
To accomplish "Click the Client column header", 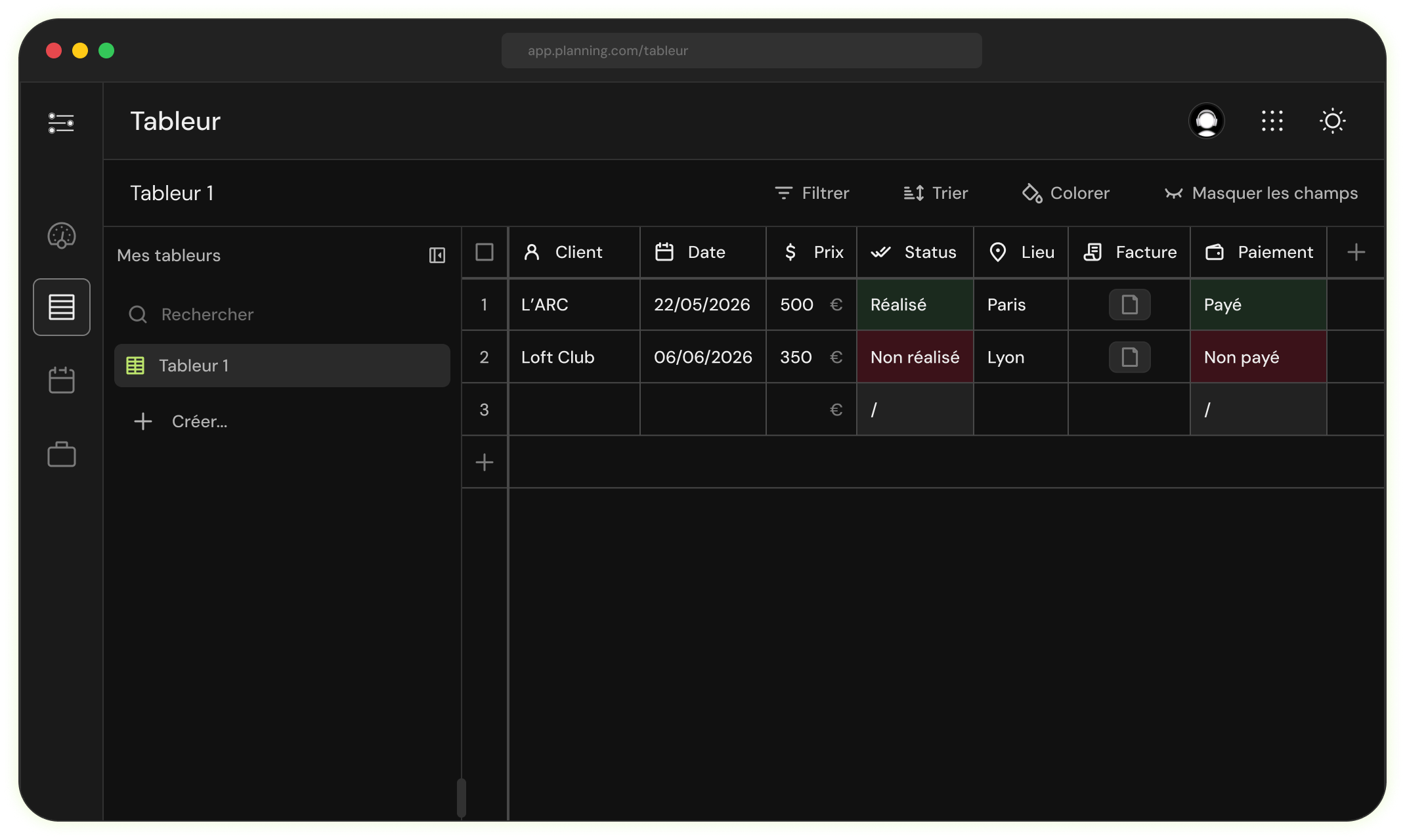I will [x=574, y=252].
